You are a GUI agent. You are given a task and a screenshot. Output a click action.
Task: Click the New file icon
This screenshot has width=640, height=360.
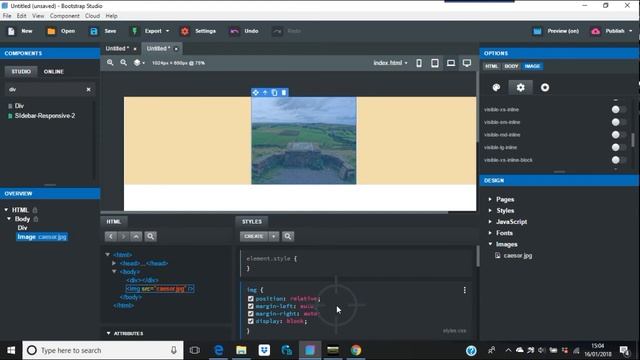tap(11, 31)
